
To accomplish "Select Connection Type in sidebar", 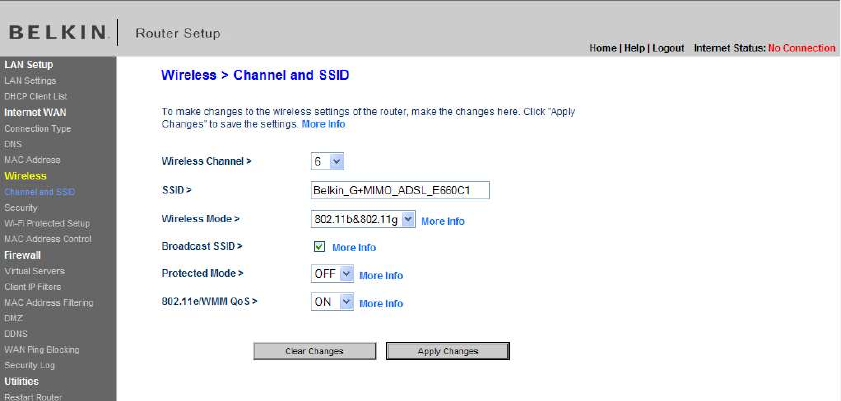I will (38, 129).
